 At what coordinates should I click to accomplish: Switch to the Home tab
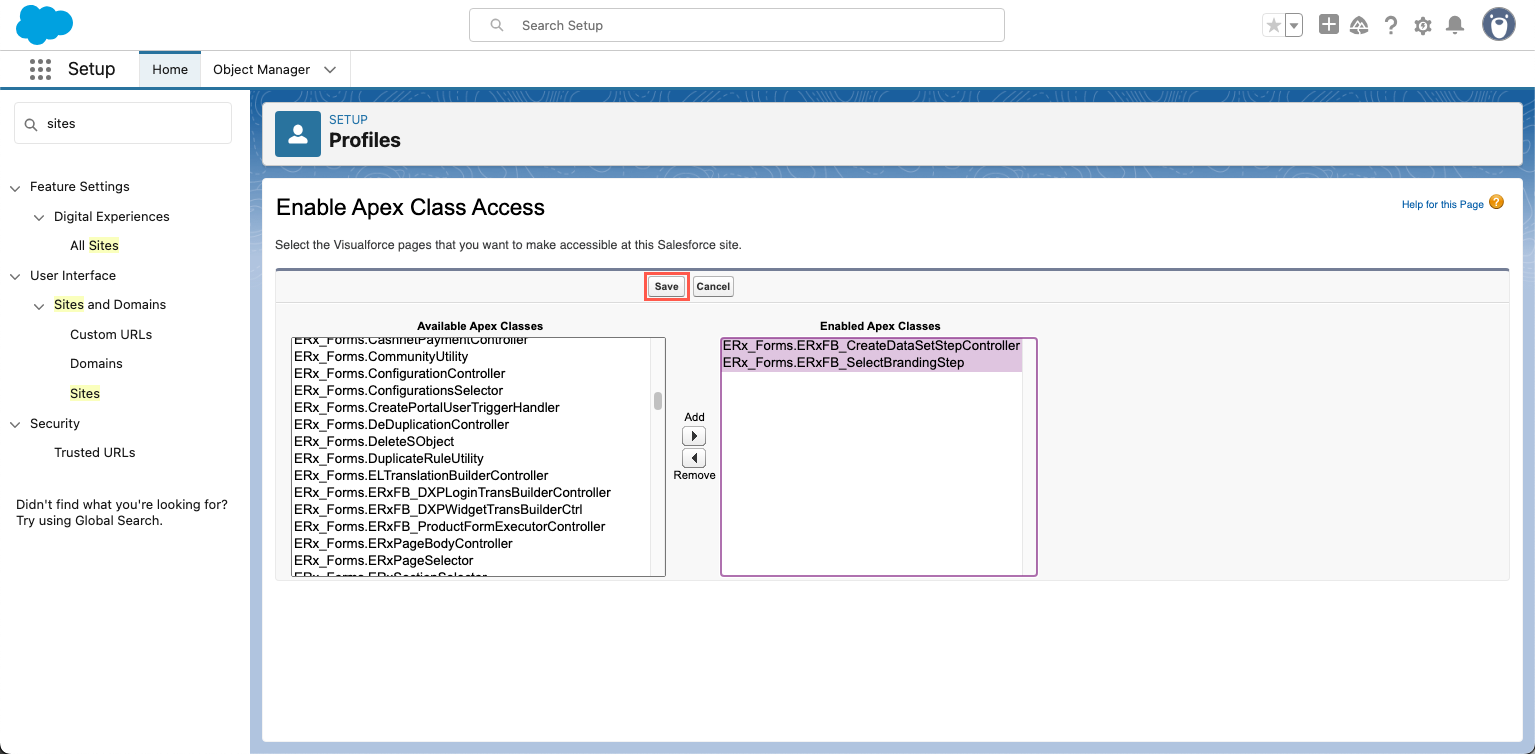(x=170, y=70)
